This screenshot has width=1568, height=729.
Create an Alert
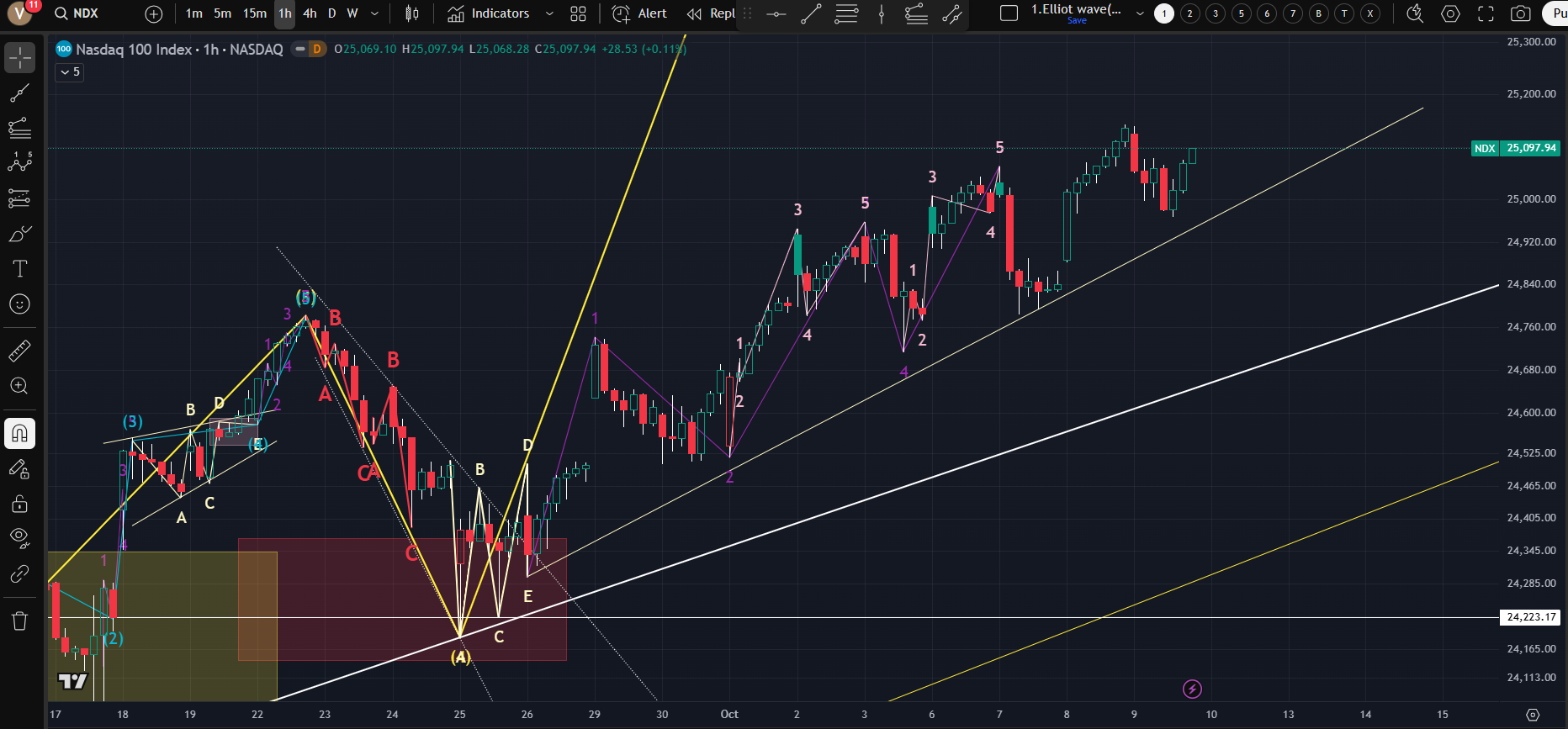point(639,13)
